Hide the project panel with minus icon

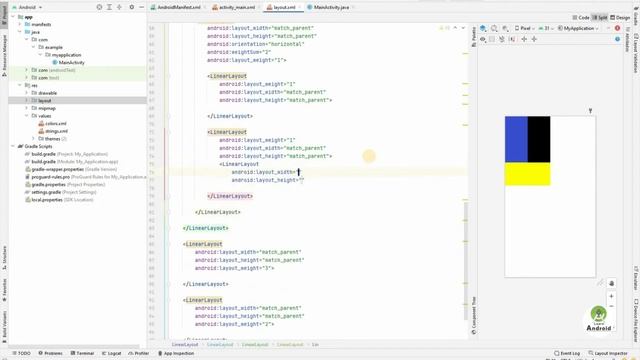(x=141, y=7)
